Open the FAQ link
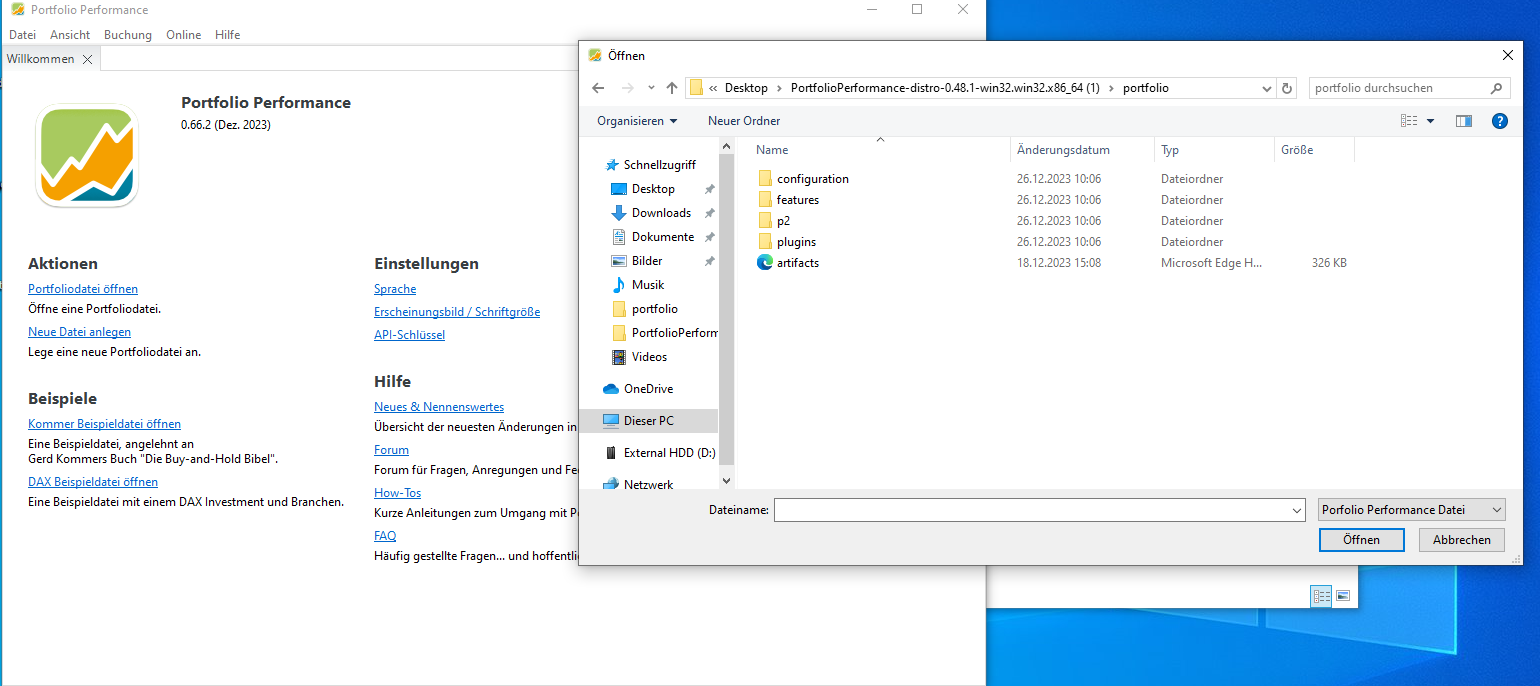Viewport: 1540px width, 686px height. click(385, 536)
